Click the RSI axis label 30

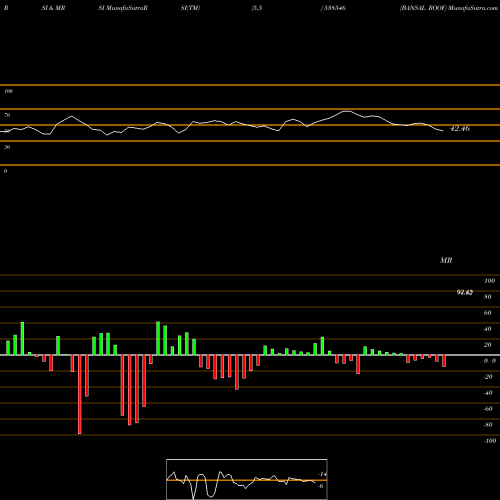click(x=7, y=147)
